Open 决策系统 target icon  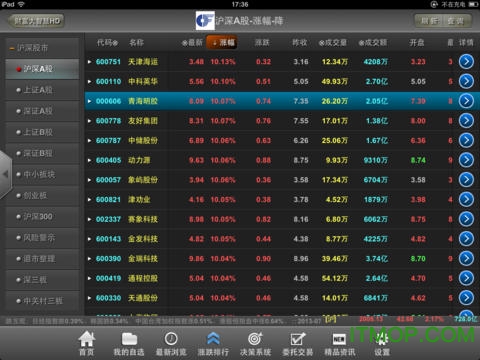coord(255,339)
